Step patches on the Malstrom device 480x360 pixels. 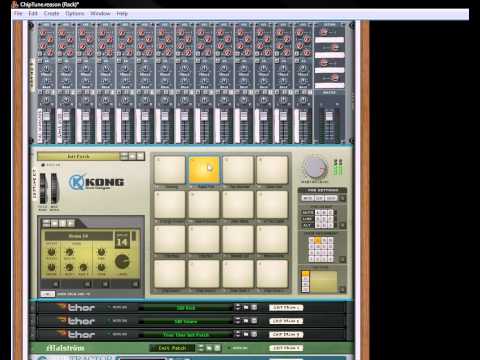[x=201, y=348]
